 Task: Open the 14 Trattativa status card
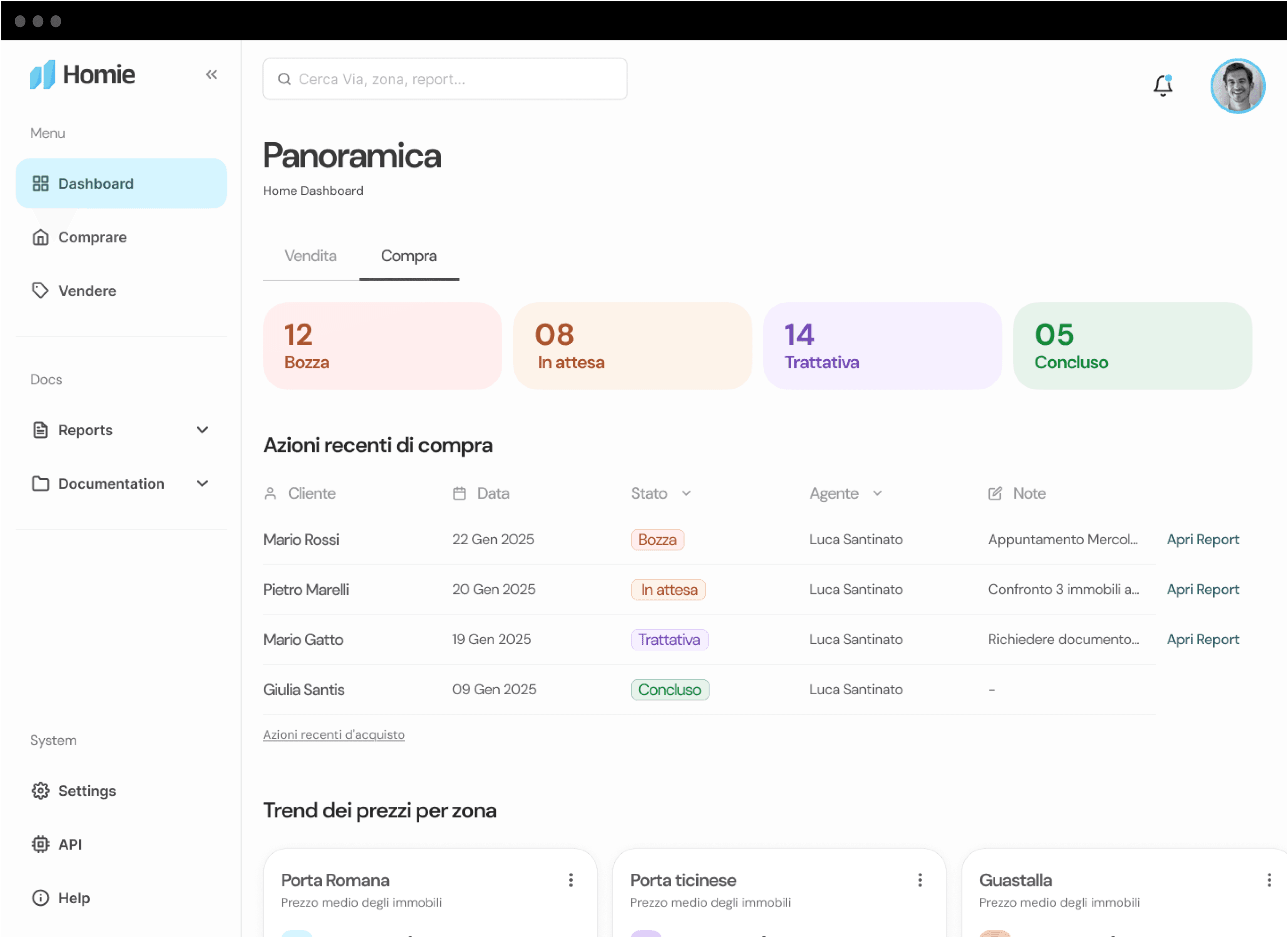(x=882, y=346)
